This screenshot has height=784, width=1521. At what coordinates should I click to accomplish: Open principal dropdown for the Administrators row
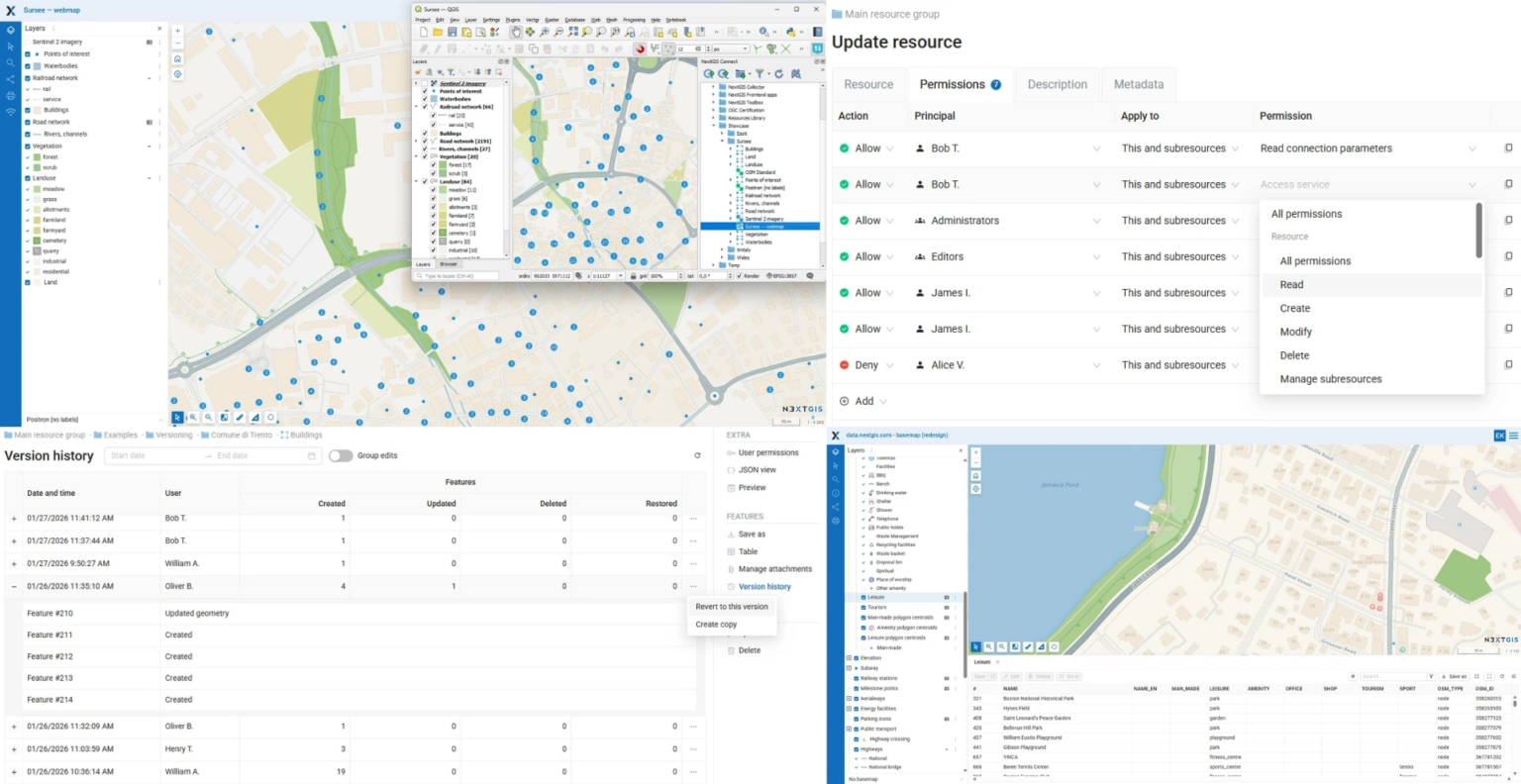(1008, 221)
